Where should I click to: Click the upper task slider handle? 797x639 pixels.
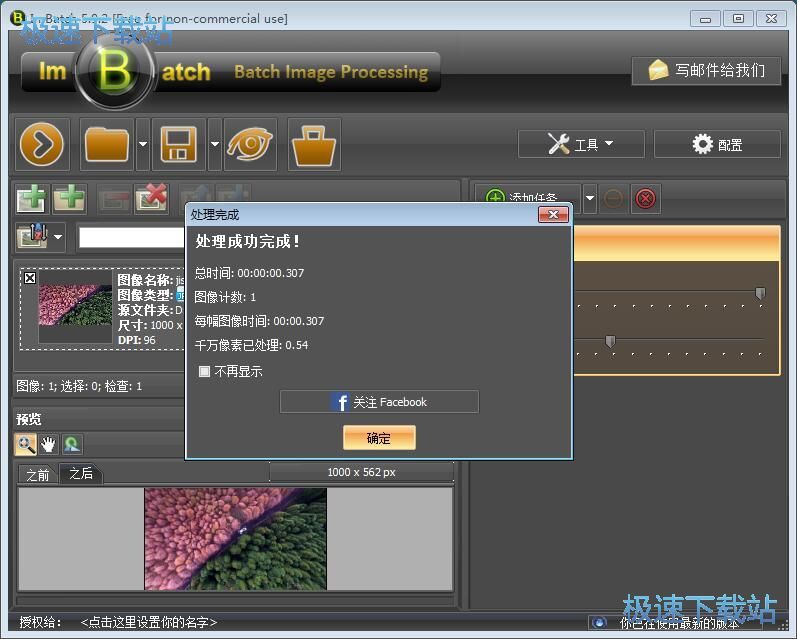[760, 293]
